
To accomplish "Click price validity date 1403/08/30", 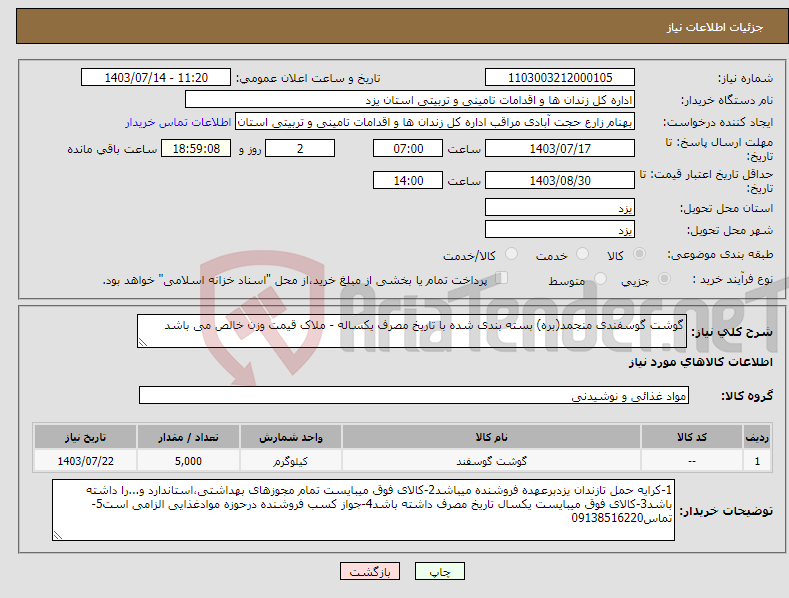I will click(560, 180).
